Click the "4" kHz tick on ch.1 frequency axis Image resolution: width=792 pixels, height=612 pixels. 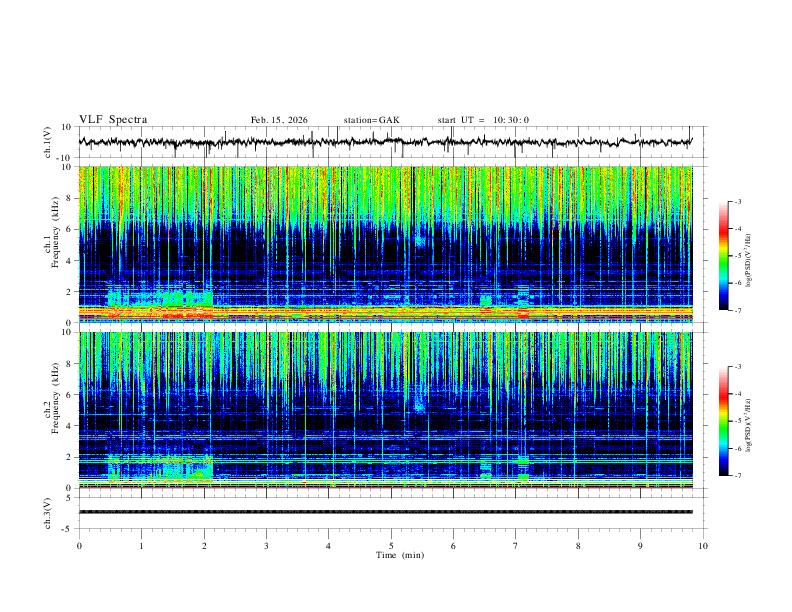coord(69,261)
